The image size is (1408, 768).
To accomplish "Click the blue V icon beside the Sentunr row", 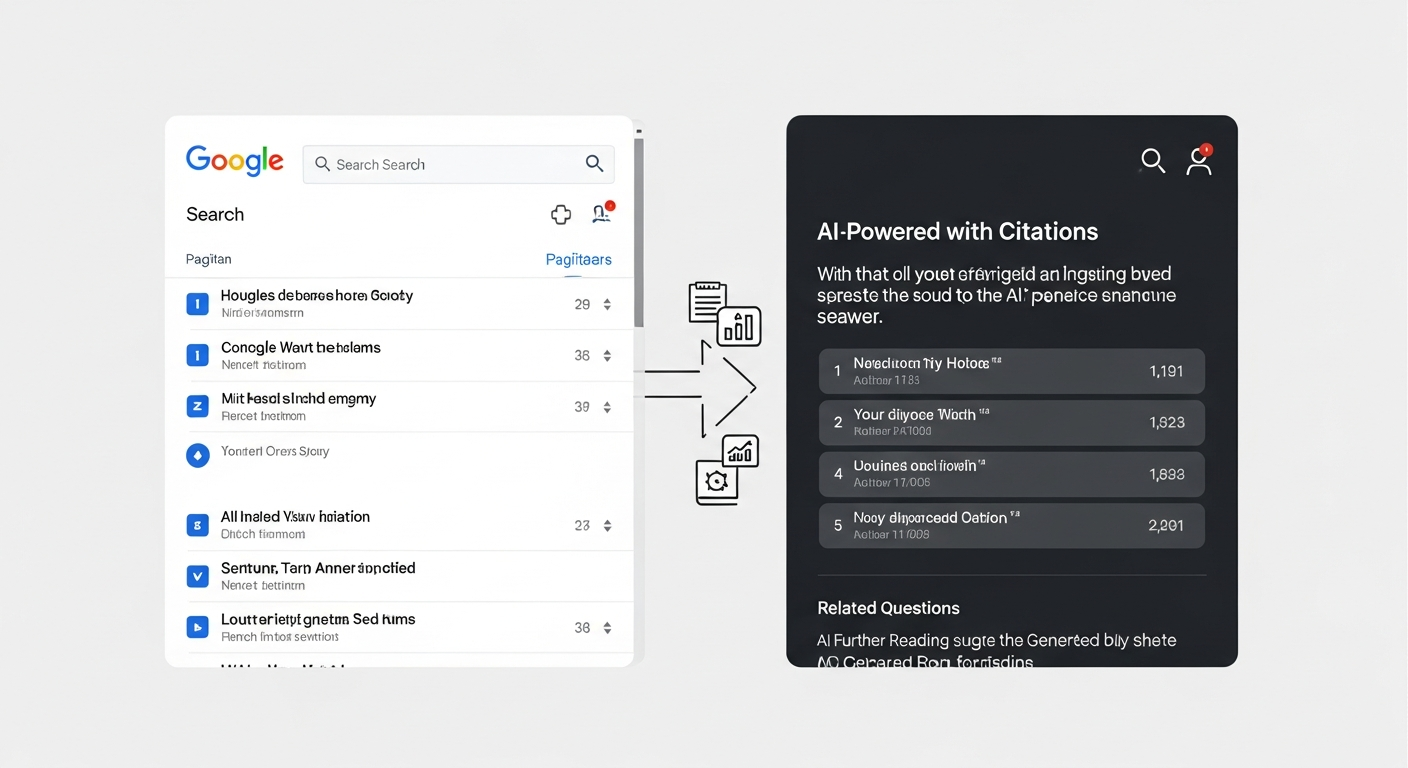I will (197, 576).
